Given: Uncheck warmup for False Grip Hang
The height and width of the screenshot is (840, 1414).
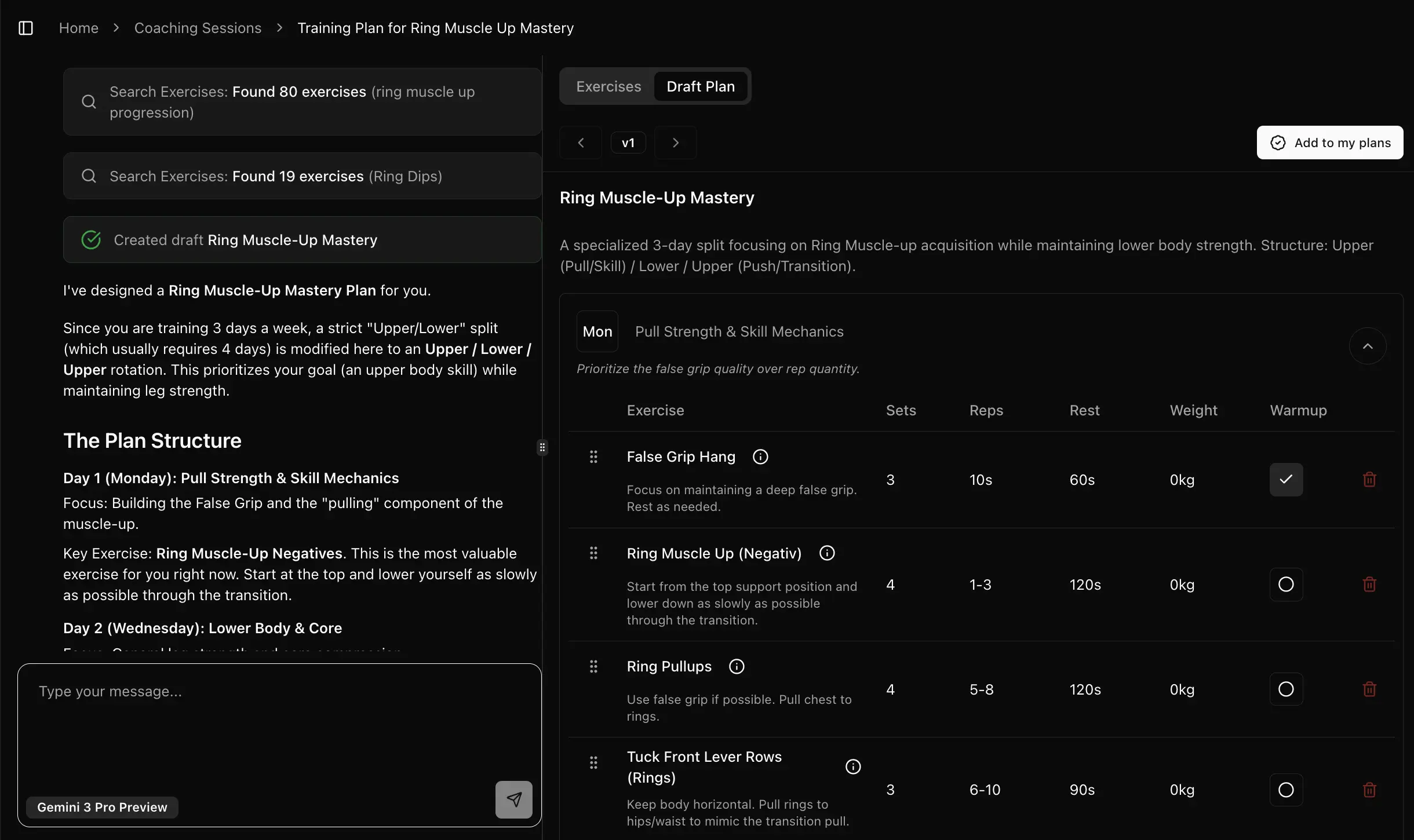Looking at the screenshot, I should point(1286,480).
